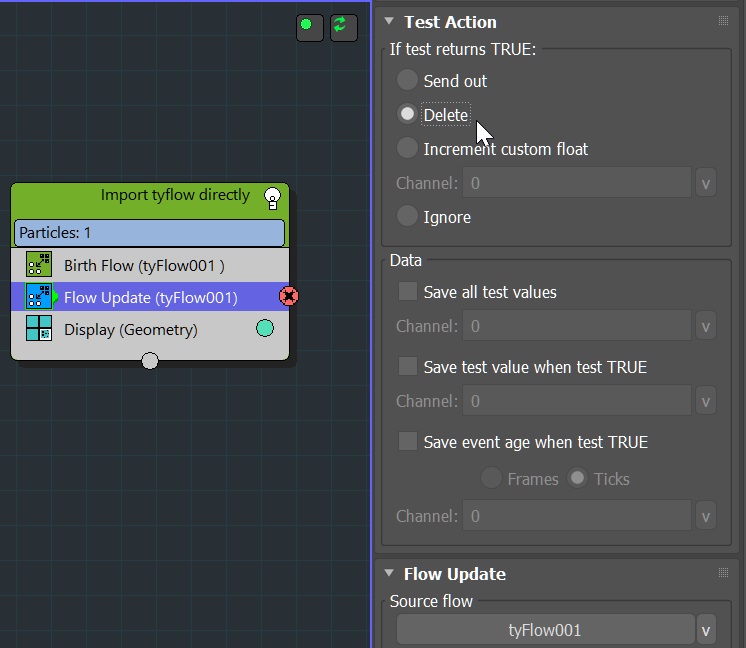Screen dimensions: 746x648
Task: Select the Flow Update (tyFlow001) operator
Action: click(150, 297)
